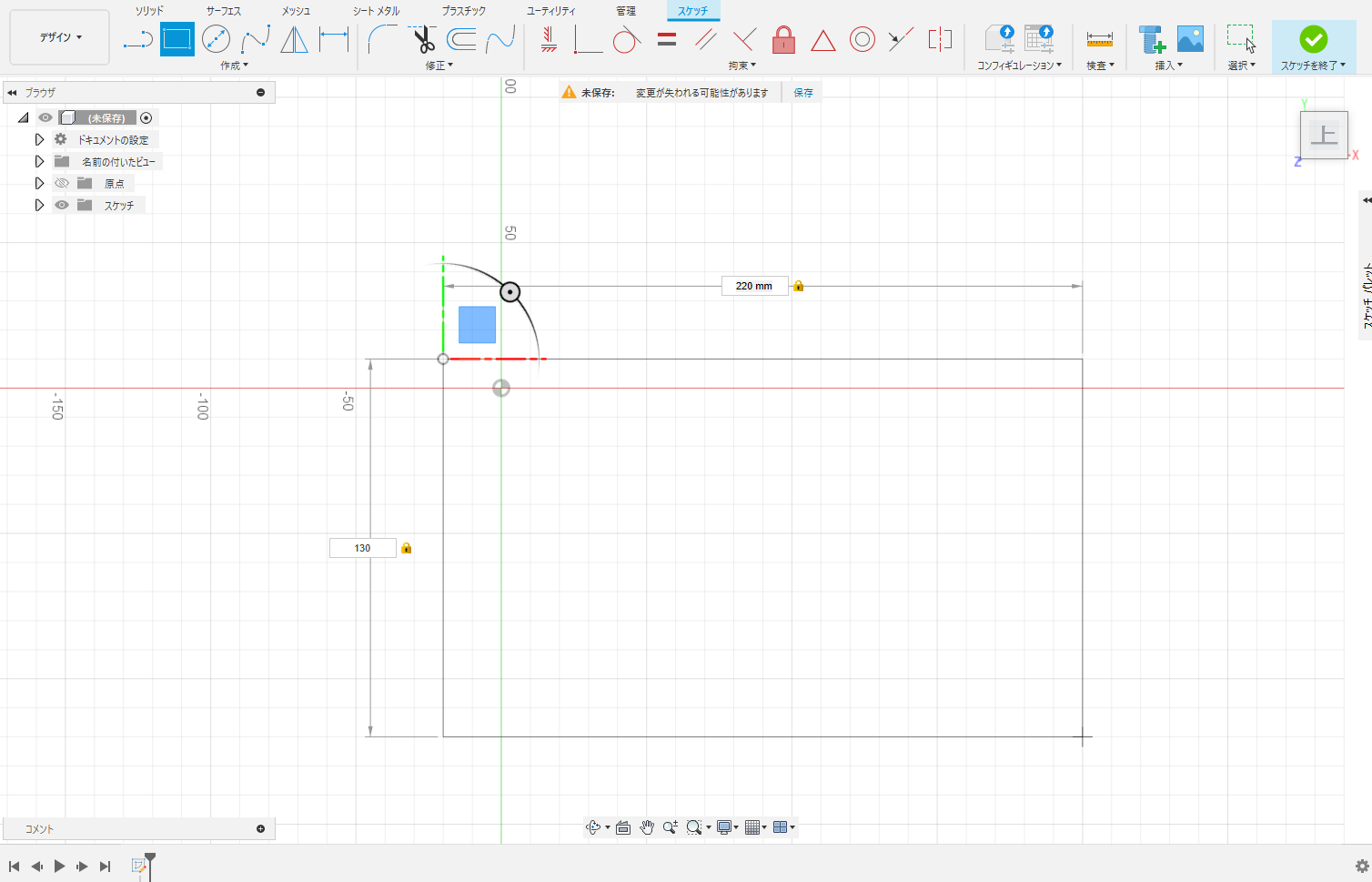Jump to timeline end
The width and height of the screenshot is (1372, 882).
point(105,867)
